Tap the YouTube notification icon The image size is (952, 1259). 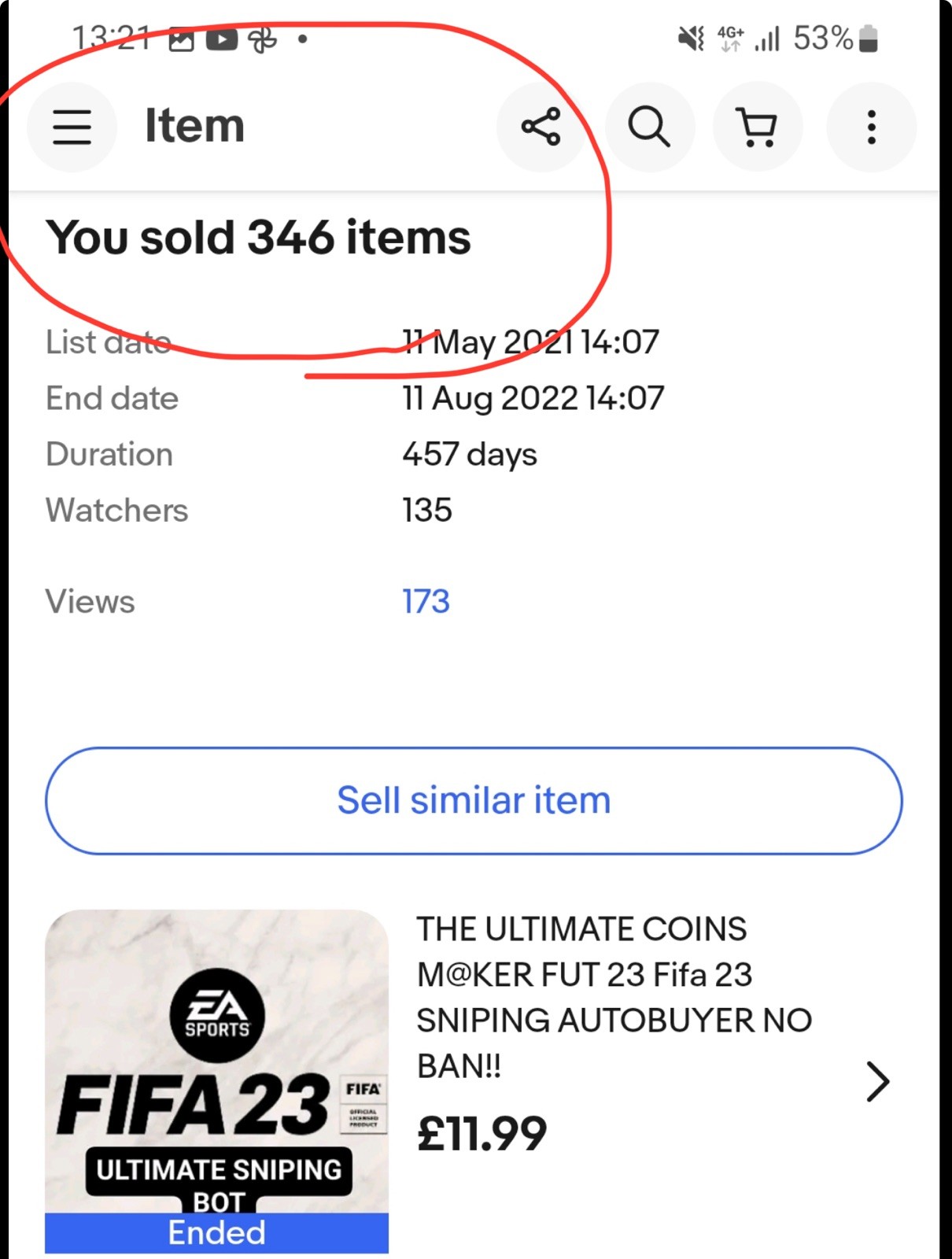click(x=222, y=39)
